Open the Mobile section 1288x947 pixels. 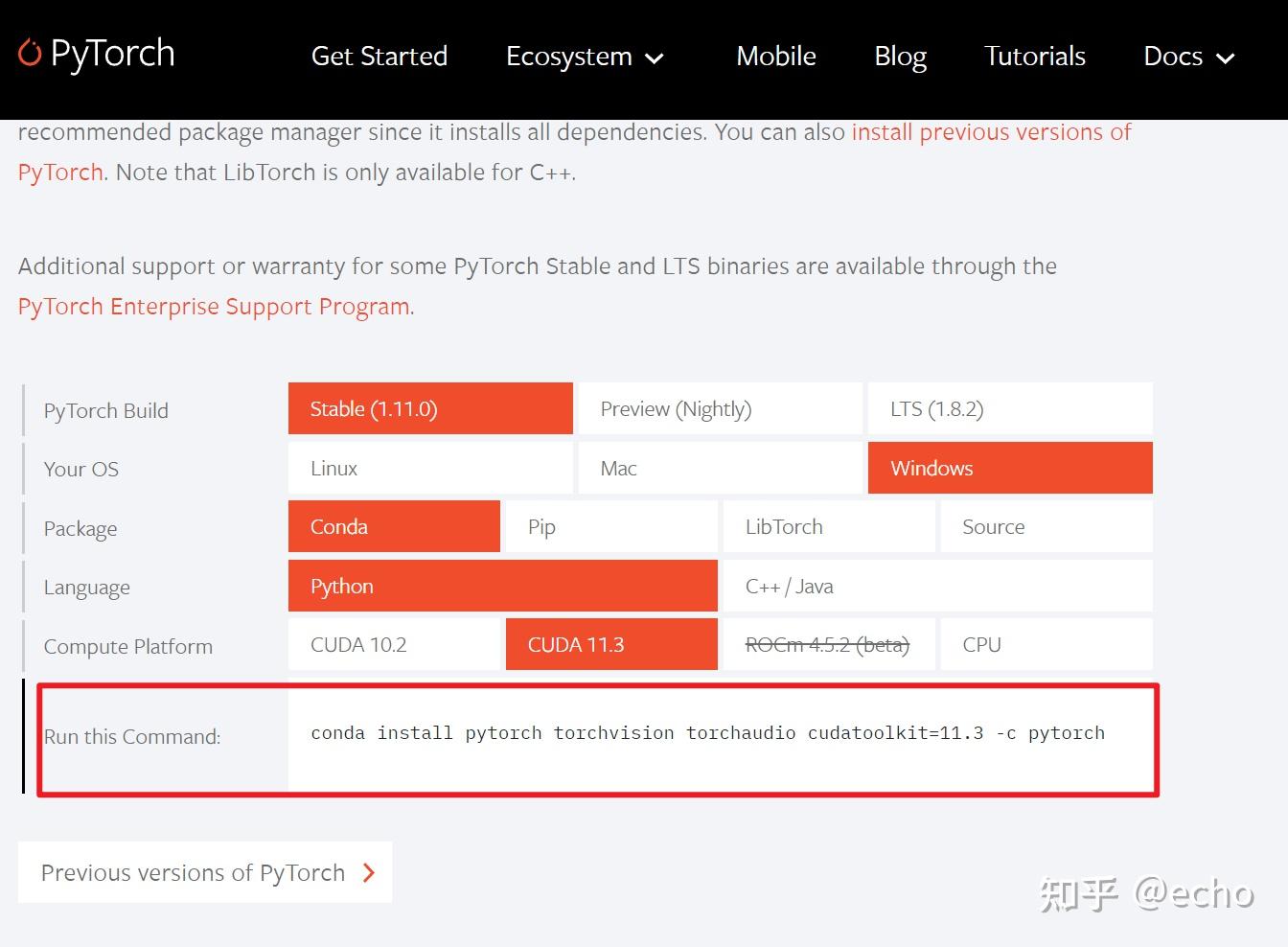coord(775,57)
